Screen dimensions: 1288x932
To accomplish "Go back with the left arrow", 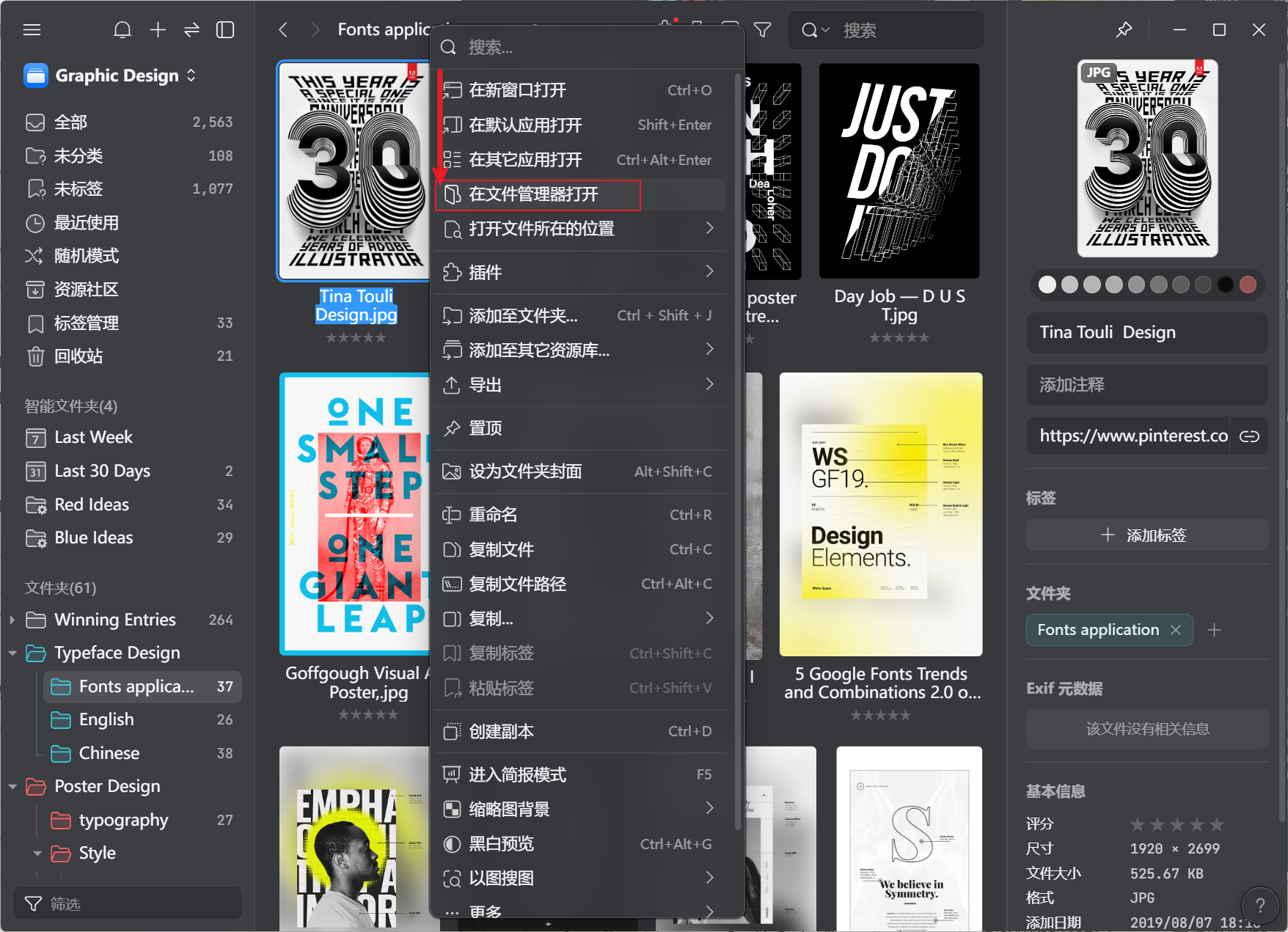I will point(283,30).
